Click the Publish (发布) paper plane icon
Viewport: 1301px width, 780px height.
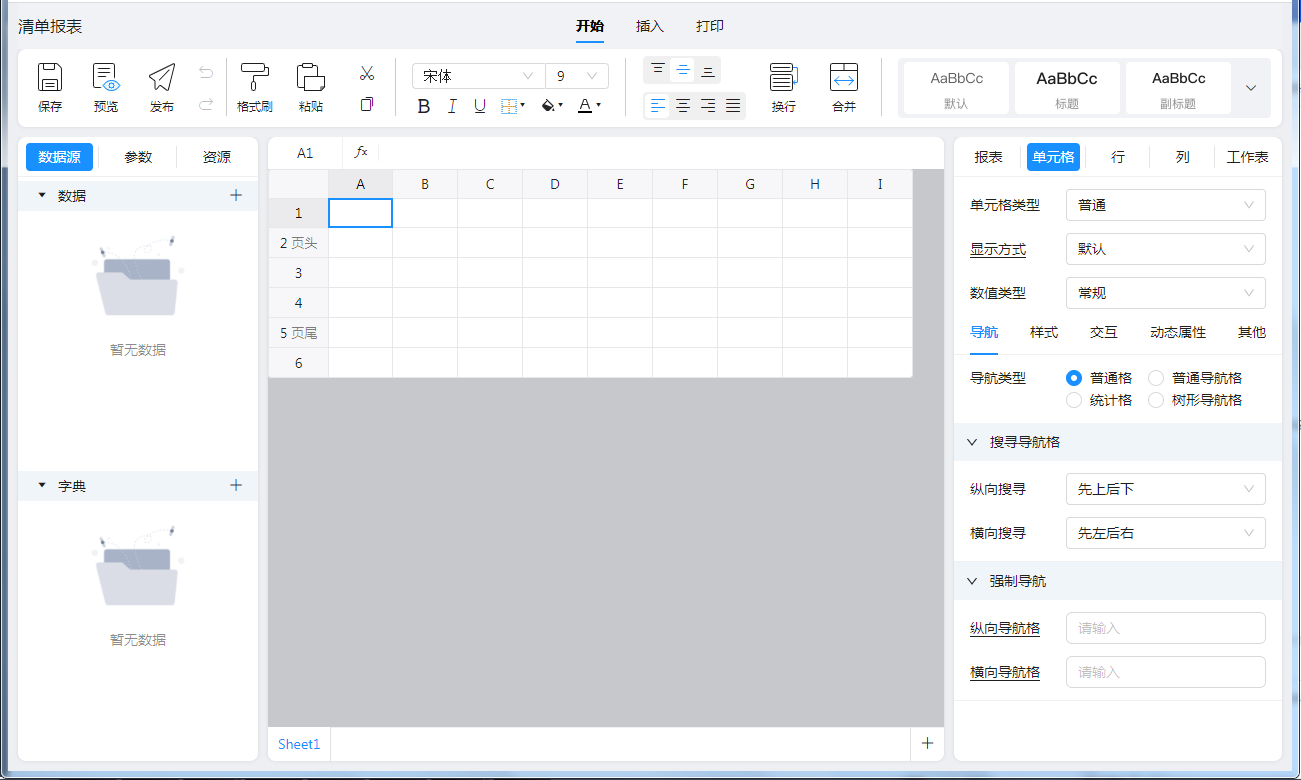point(161,78)
